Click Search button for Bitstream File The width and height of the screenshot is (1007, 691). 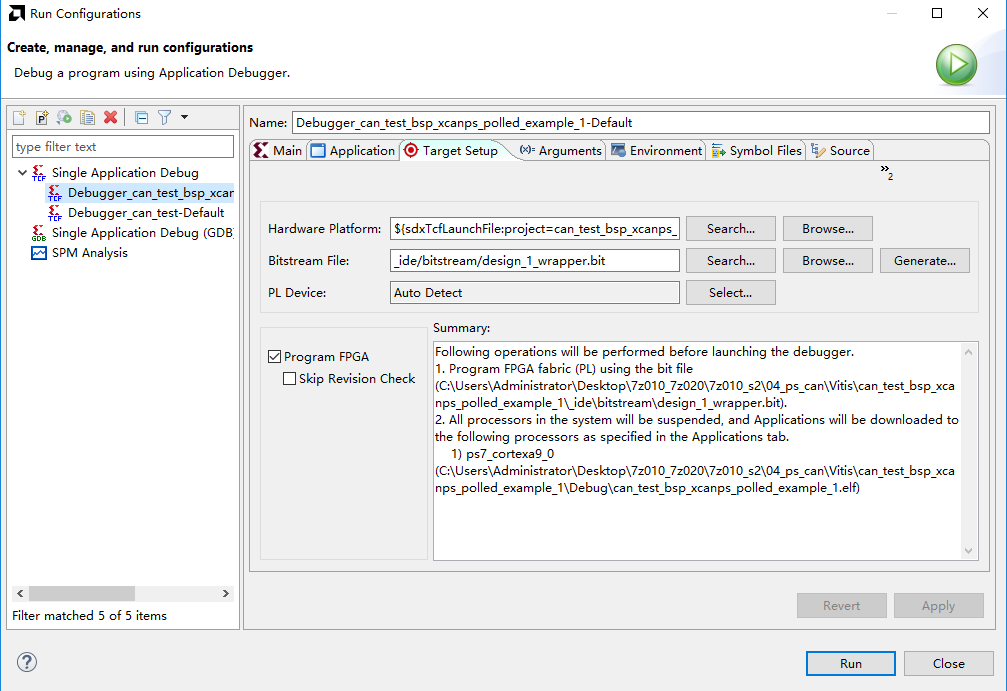point(730,261)
